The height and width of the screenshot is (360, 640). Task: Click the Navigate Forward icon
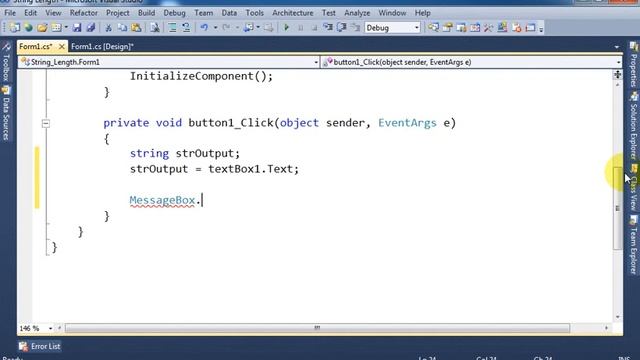tap(269, 28)
